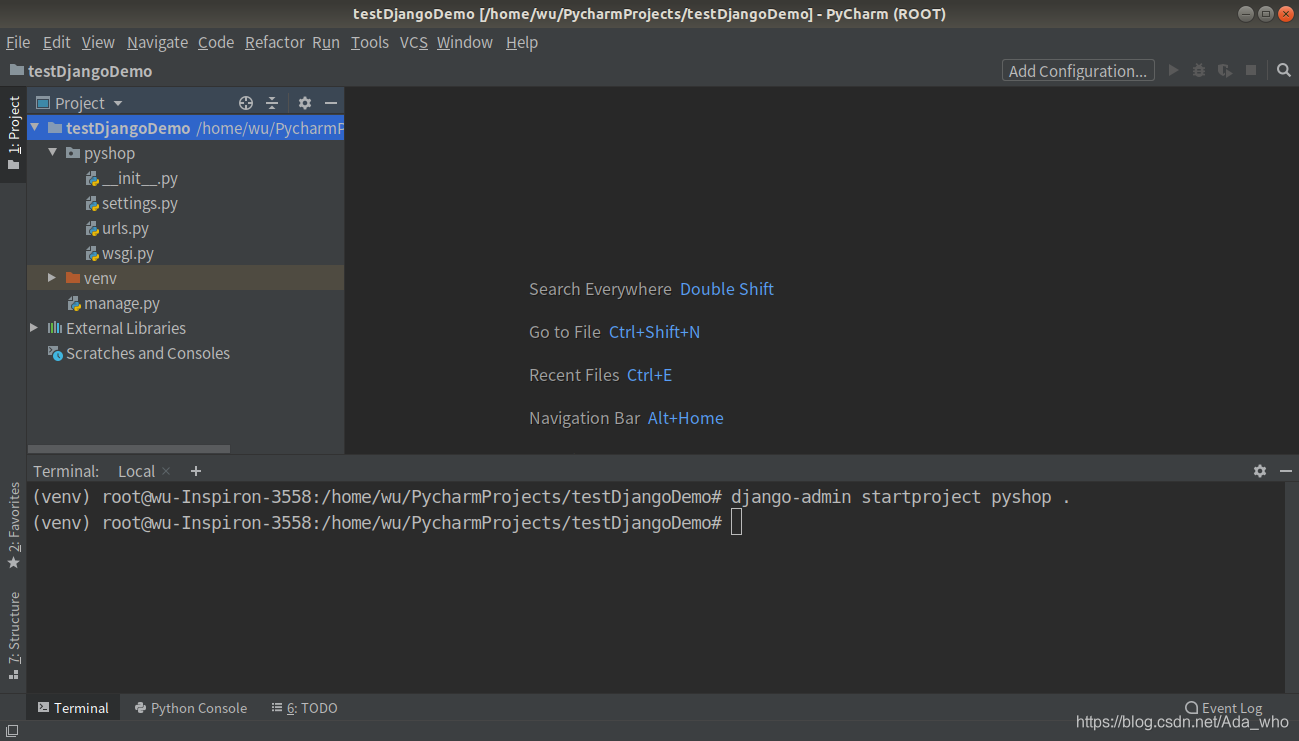Open the VCS menu
This screenshot has height=741, width=1299.
(414, 42)
